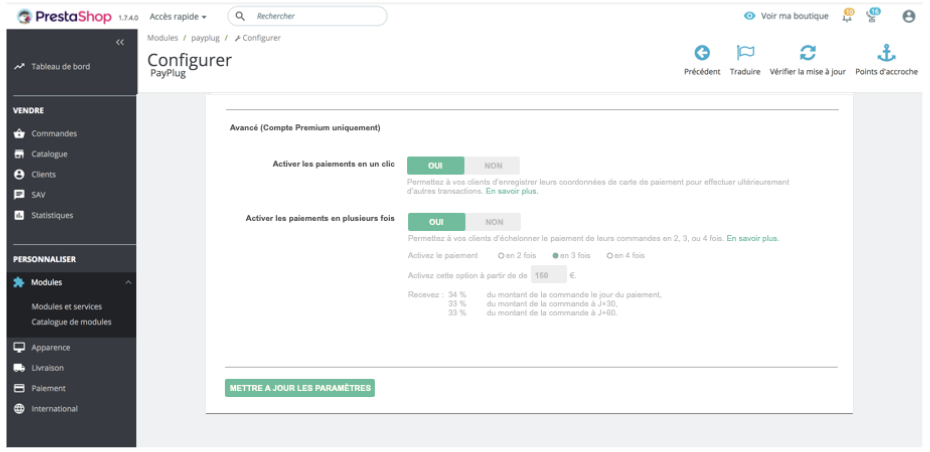Focus the Rechercher search box
This screenshot has width=930, height=452.
click(x=307, y=16)
